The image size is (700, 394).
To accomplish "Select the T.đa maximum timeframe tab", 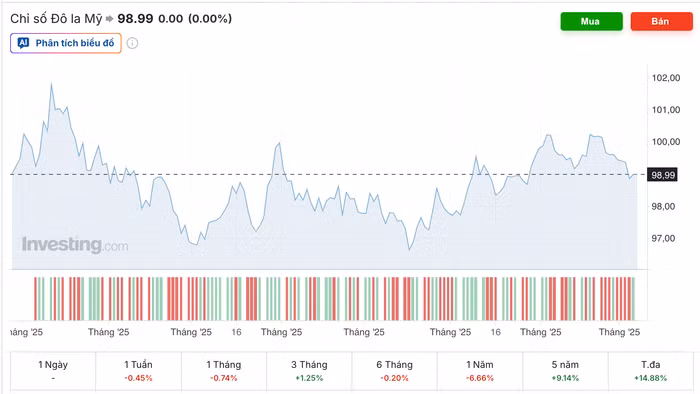I will point(650,371).
